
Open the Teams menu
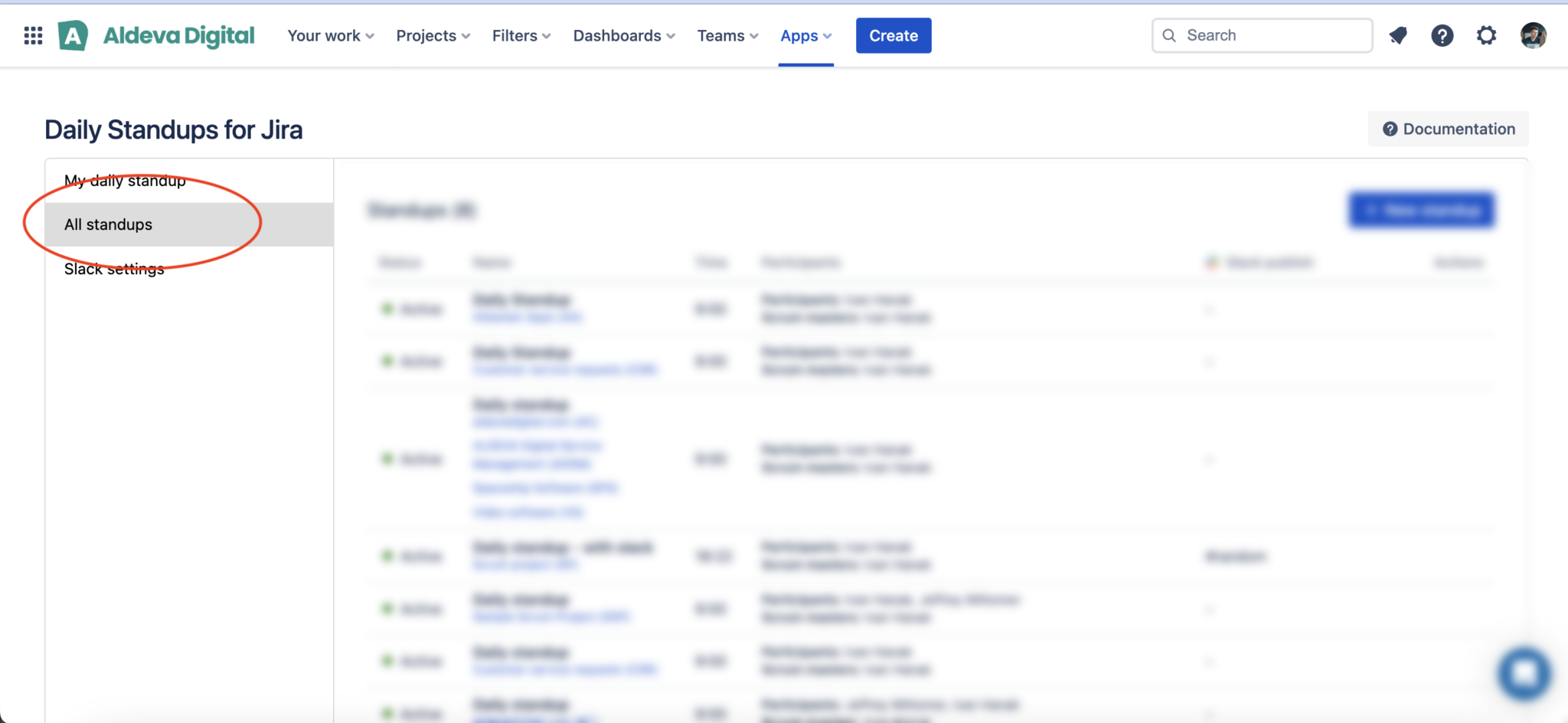[x=727, y=35]
